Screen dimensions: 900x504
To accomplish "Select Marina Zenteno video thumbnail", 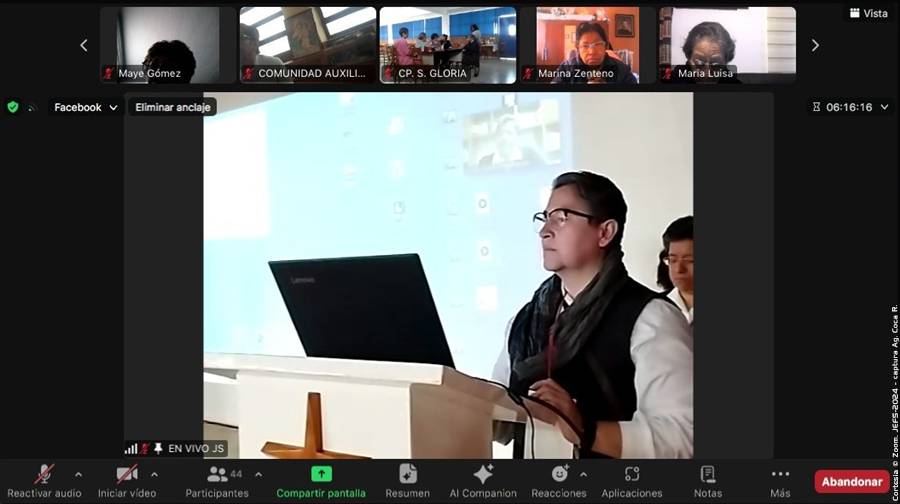I will point(588,45).
